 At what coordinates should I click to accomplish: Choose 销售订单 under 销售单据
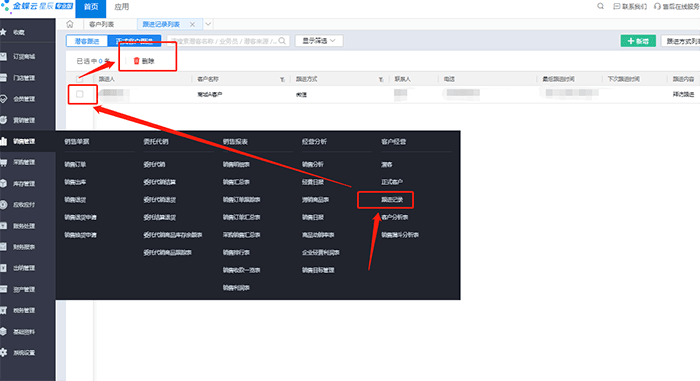point(75,164)
